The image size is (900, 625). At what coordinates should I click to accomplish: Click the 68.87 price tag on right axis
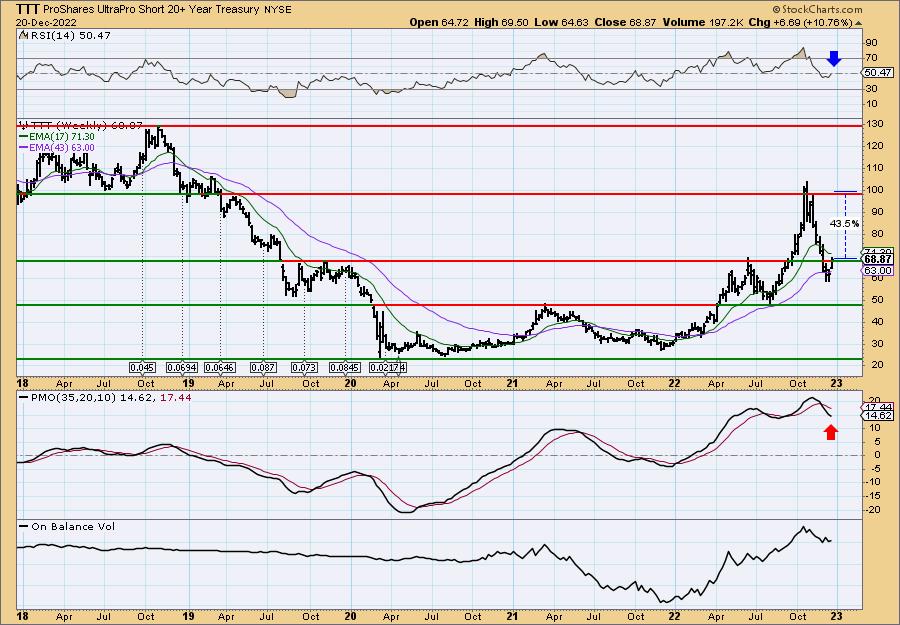click(878, 261)
